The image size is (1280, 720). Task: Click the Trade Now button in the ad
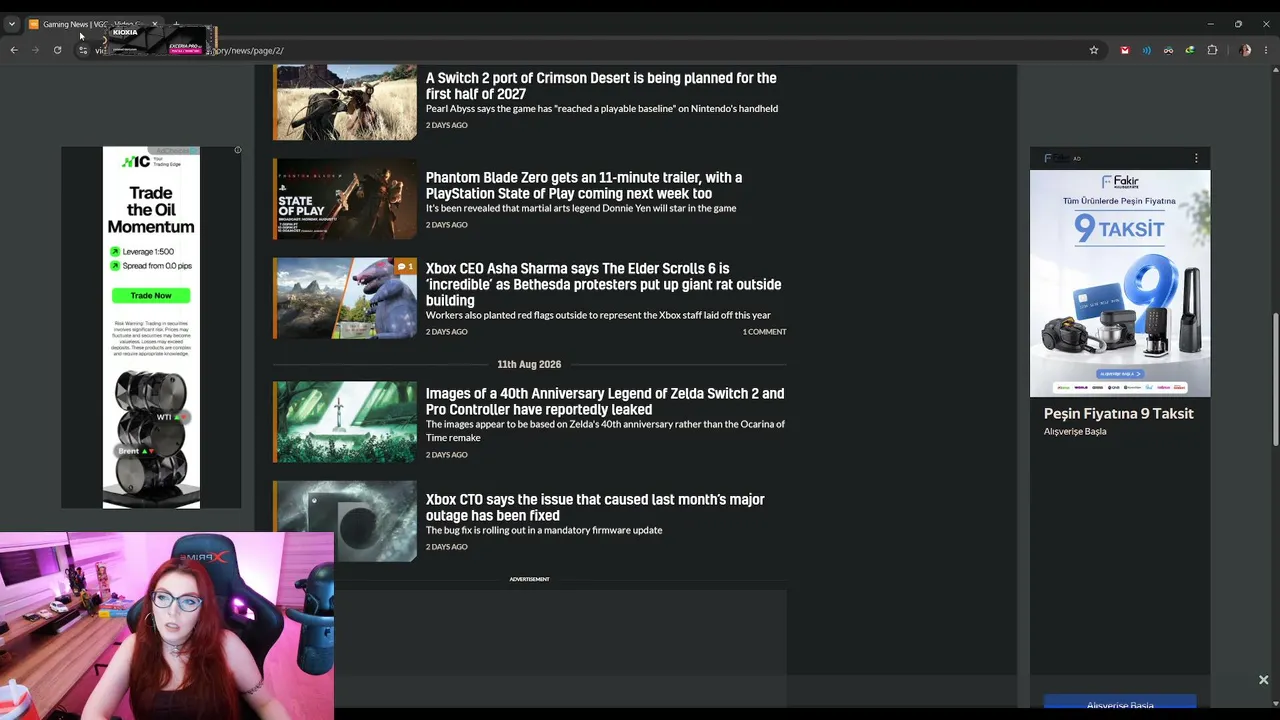(151, 295)
